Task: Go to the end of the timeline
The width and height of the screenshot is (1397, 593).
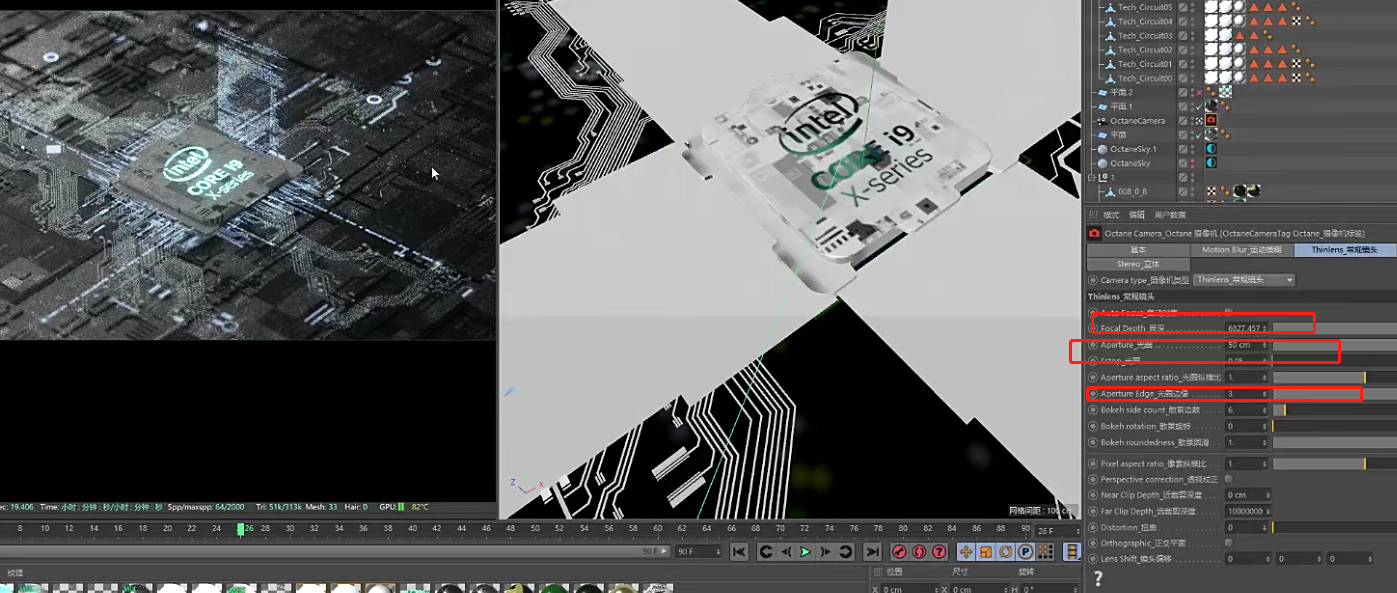Action: coord(872,551)
